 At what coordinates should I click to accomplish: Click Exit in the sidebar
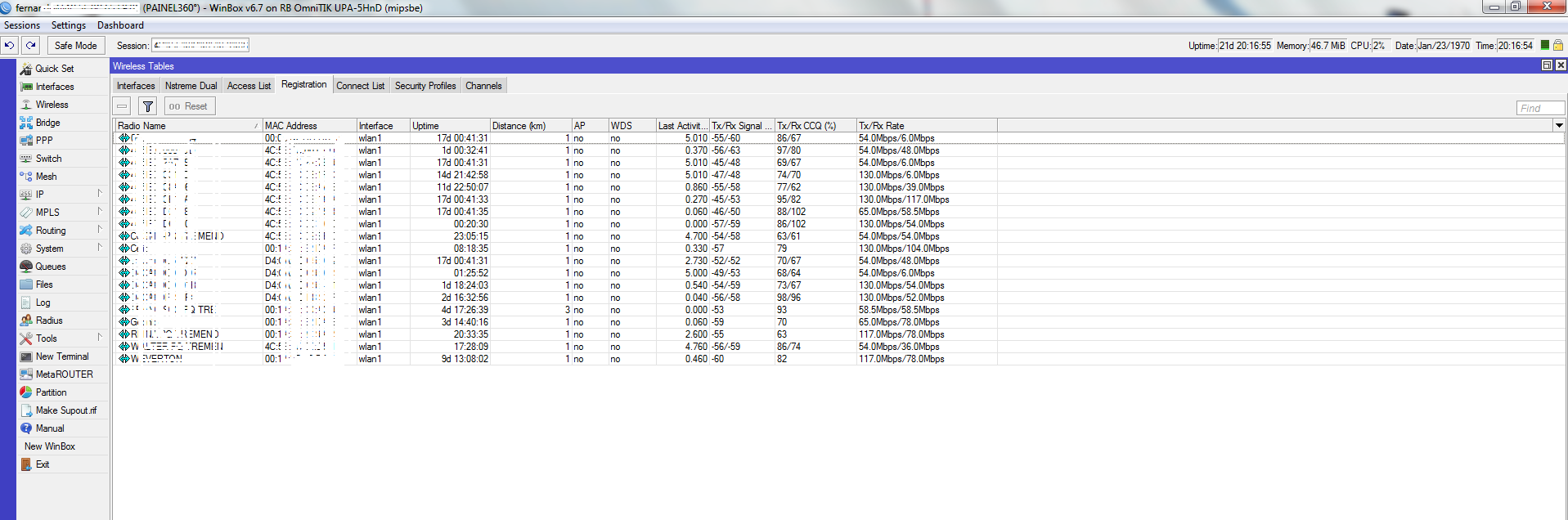[43, 464]
